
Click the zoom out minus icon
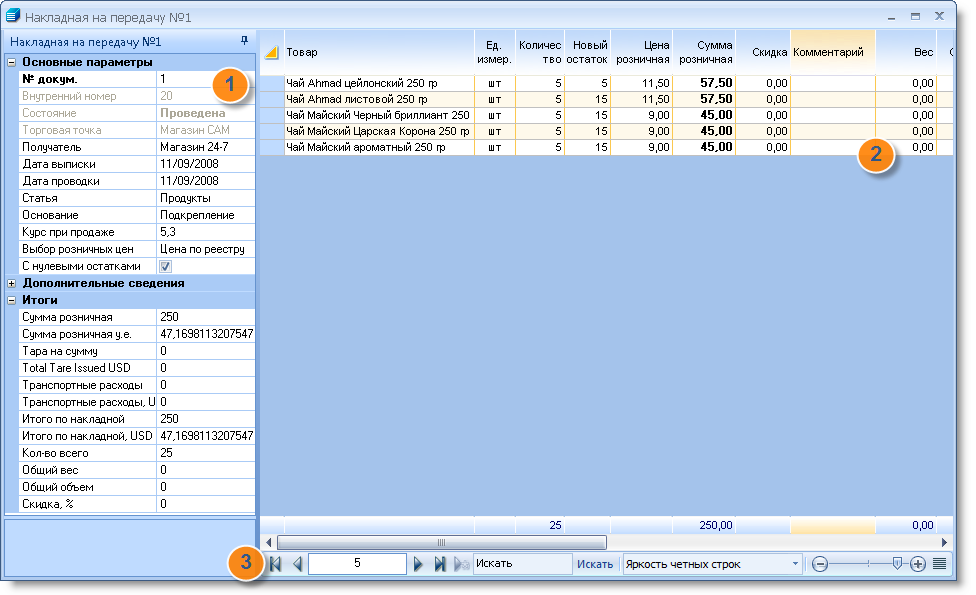820,565
